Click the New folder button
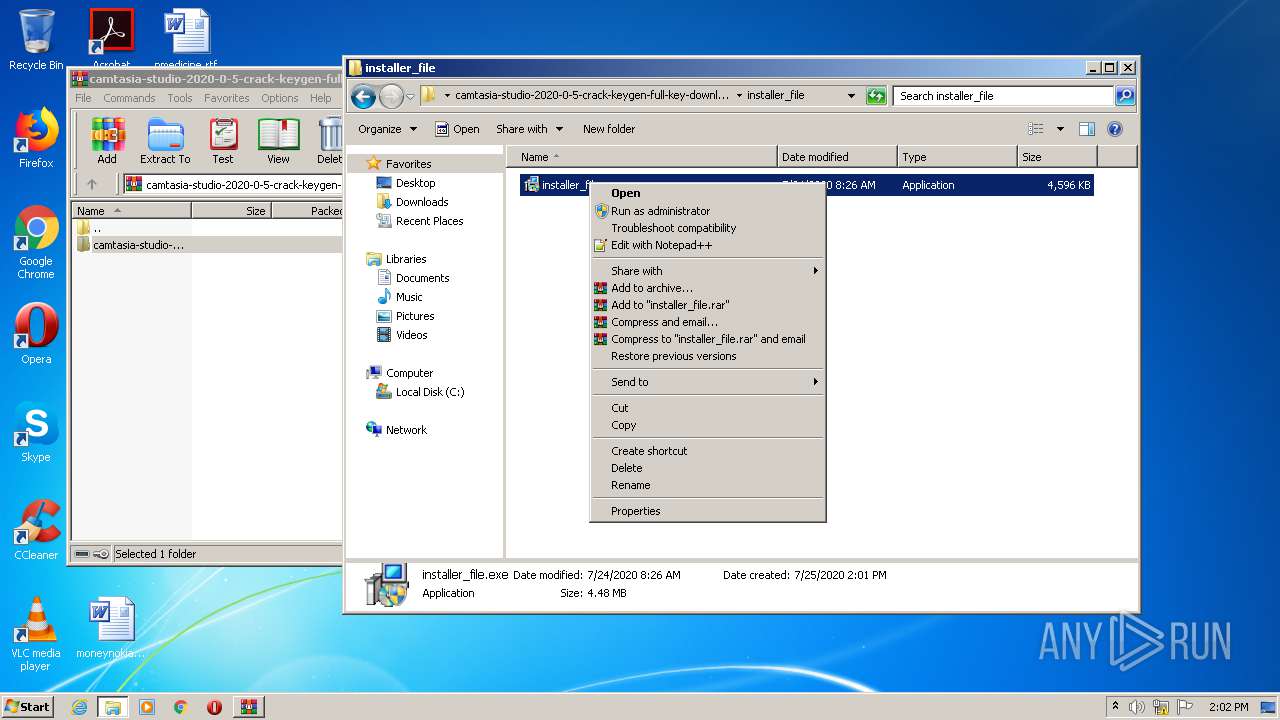This screenshot has width=1280, height=720. [609, 129]
